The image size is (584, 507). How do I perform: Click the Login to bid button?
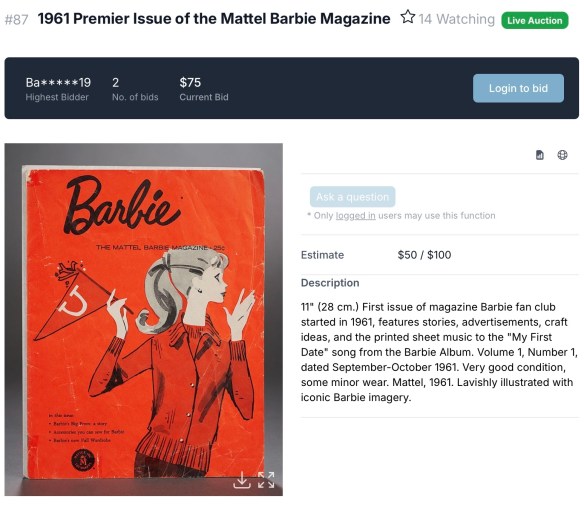pos(518,88)
